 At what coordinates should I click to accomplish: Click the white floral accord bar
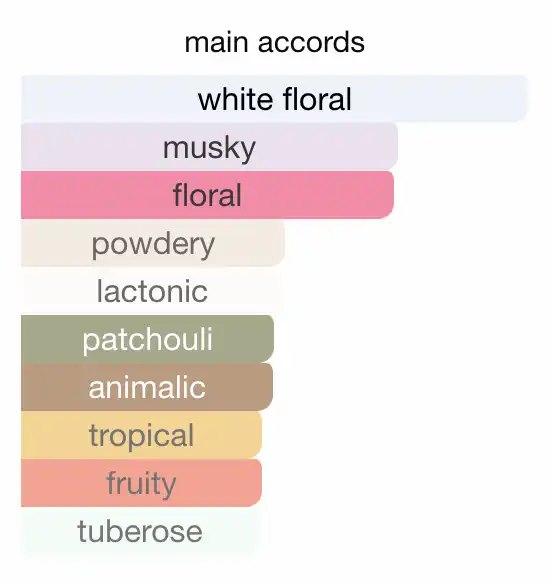(275, 99)
